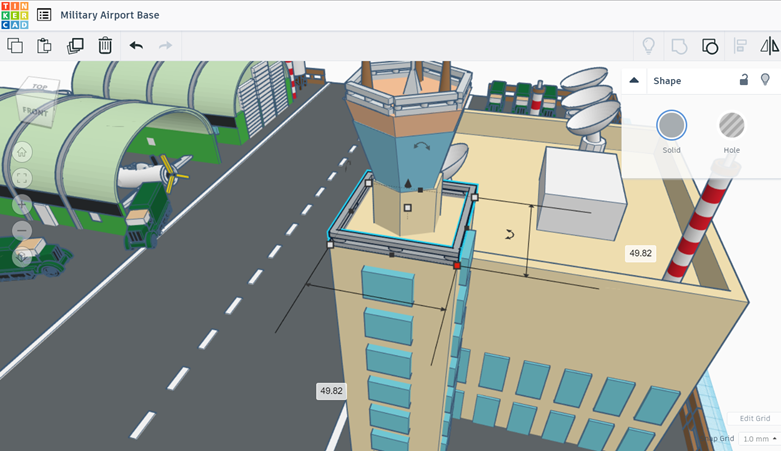Click the Fit all in view icon
The height and width of the screenshot is (451, 781).
click(22, 178)
